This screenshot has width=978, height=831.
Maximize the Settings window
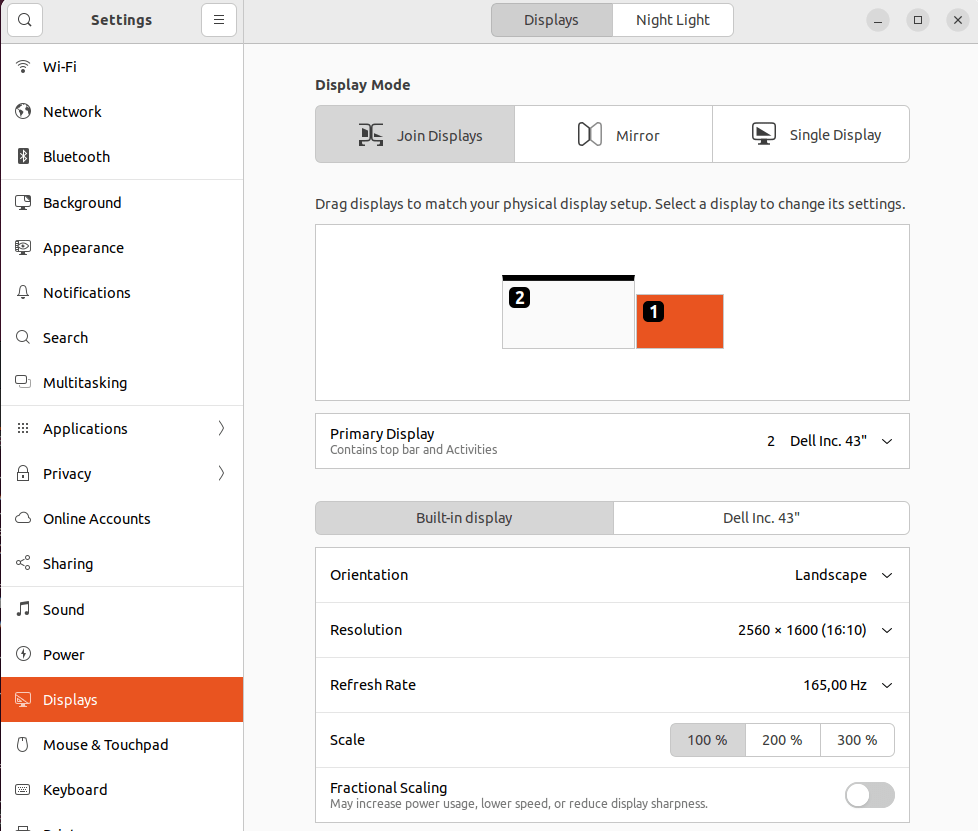[x=917, y=21]
